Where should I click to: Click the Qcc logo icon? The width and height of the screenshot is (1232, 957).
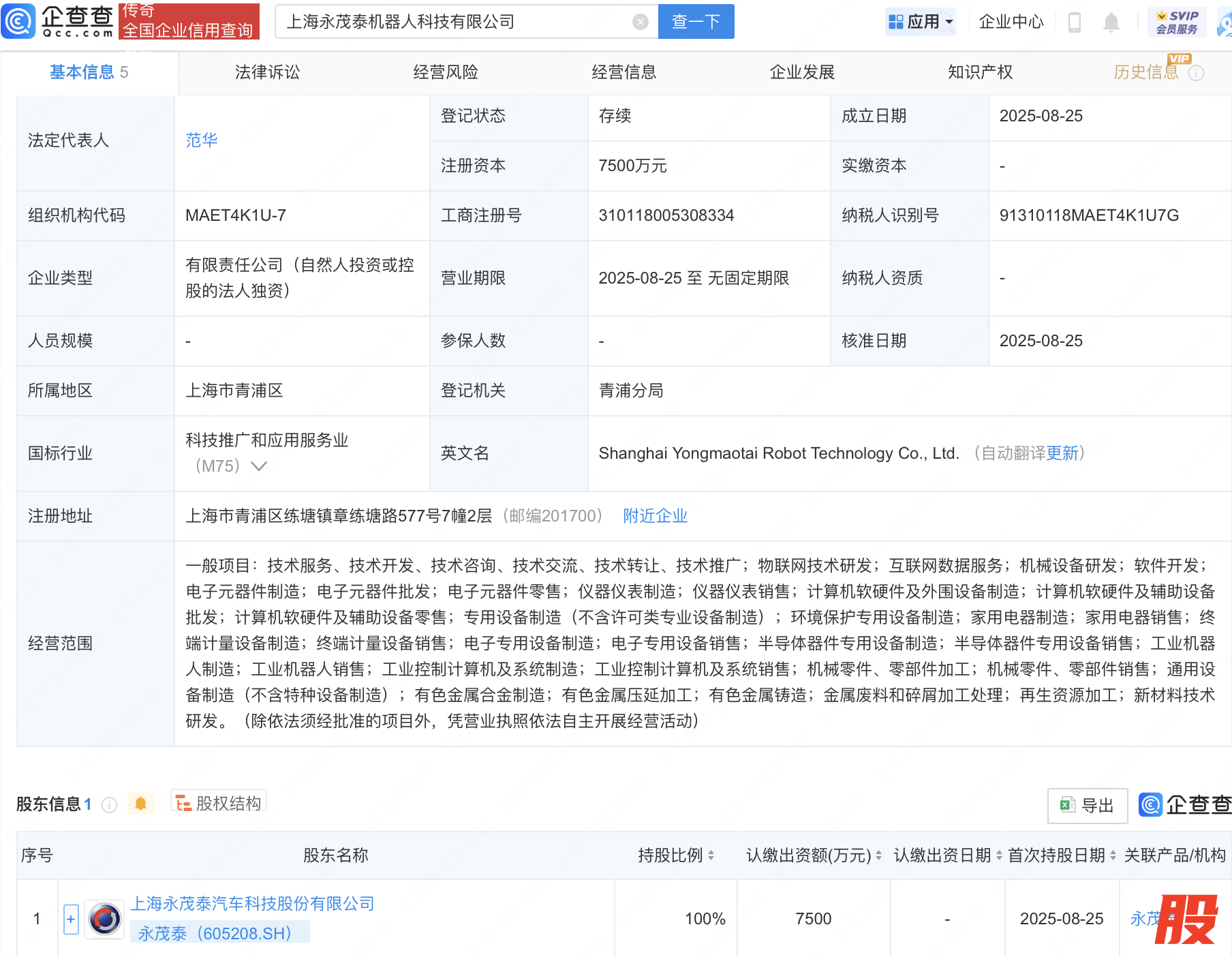(19, 21)
